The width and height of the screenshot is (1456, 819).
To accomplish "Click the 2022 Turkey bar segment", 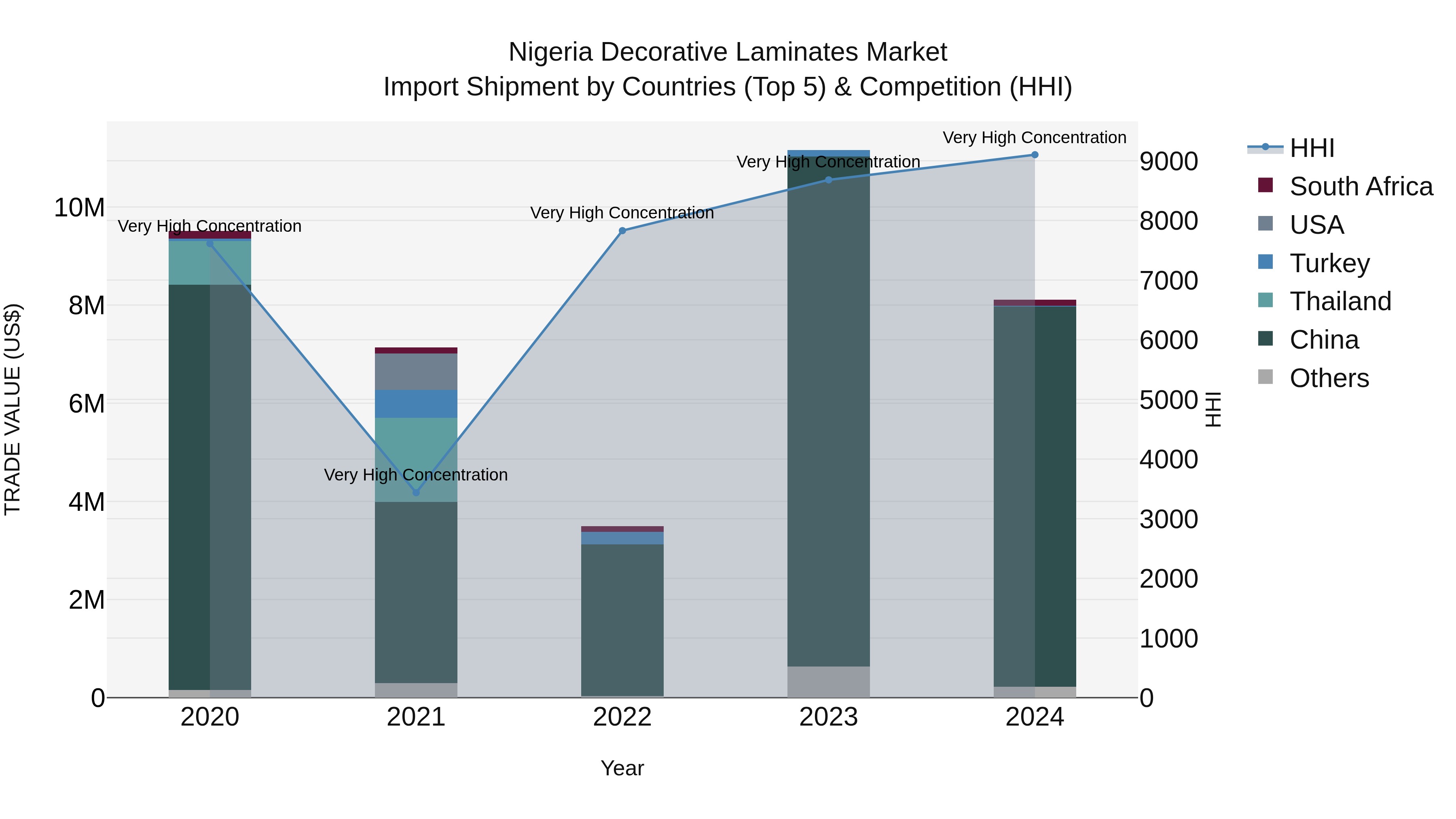I will 622,538.
